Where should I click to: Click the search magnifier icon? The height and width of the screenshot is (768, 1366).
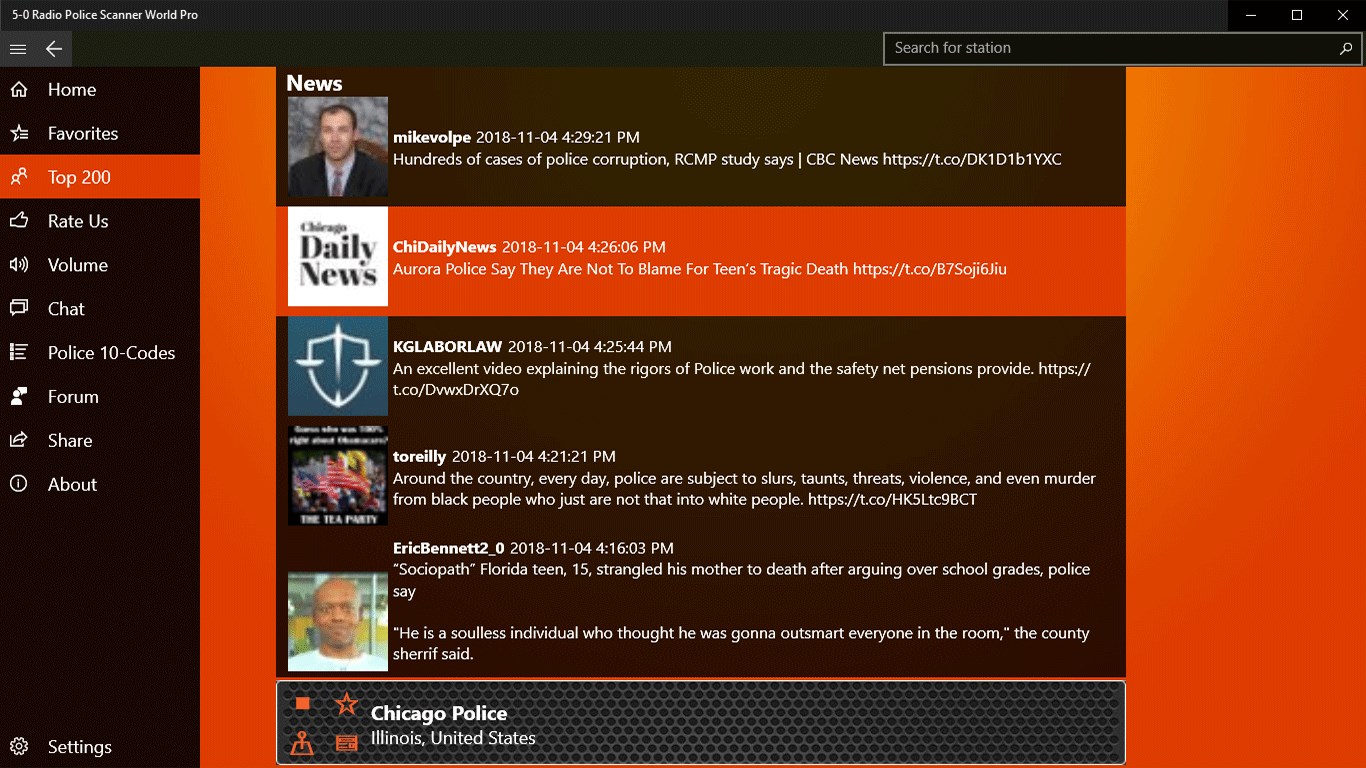pyautogui.click(x=1346, y=48)
